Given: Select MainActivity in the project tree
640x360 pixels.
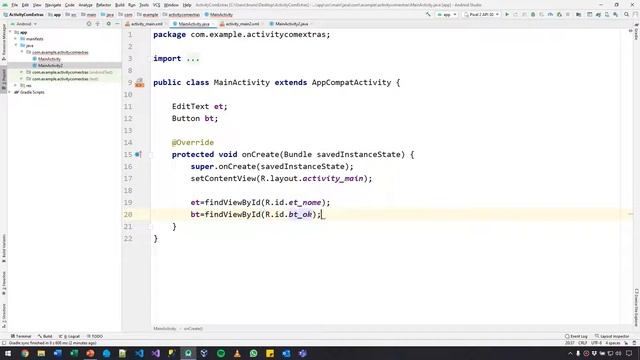Looking at the screenshot, I should (49, 59).
